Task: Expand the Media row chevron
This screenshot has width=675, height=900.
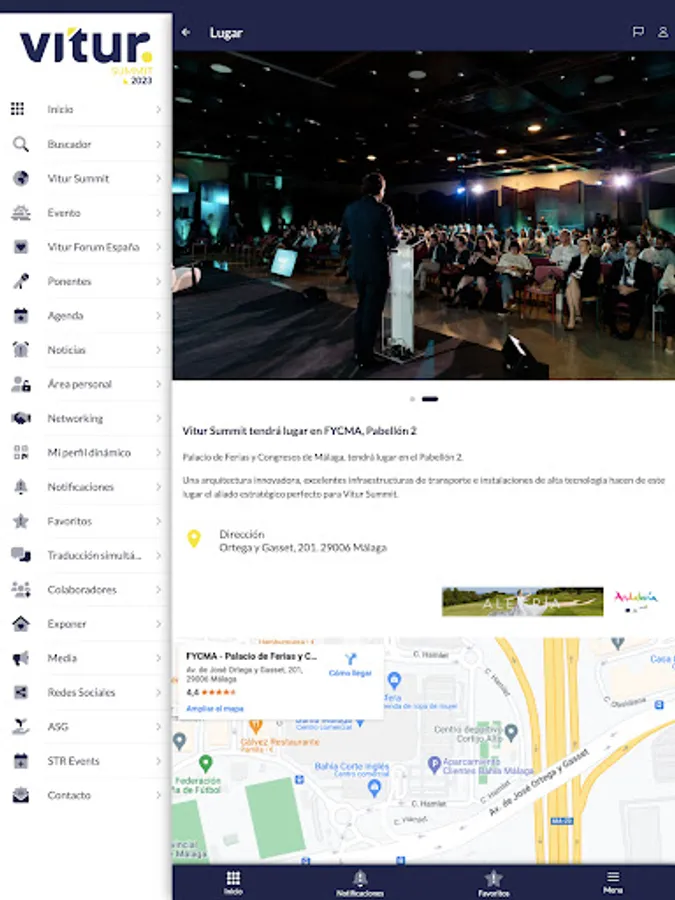Action: (158, 658)
